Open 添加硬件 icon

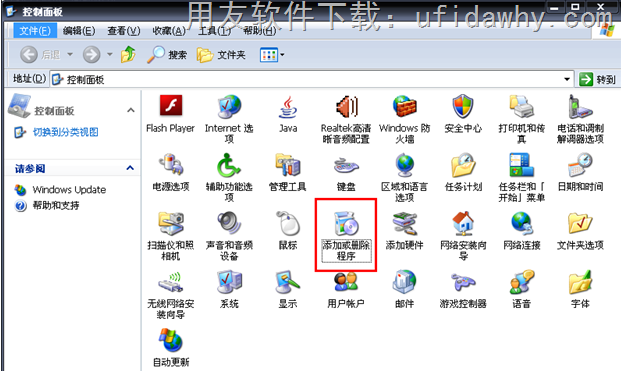pos(405,223)
